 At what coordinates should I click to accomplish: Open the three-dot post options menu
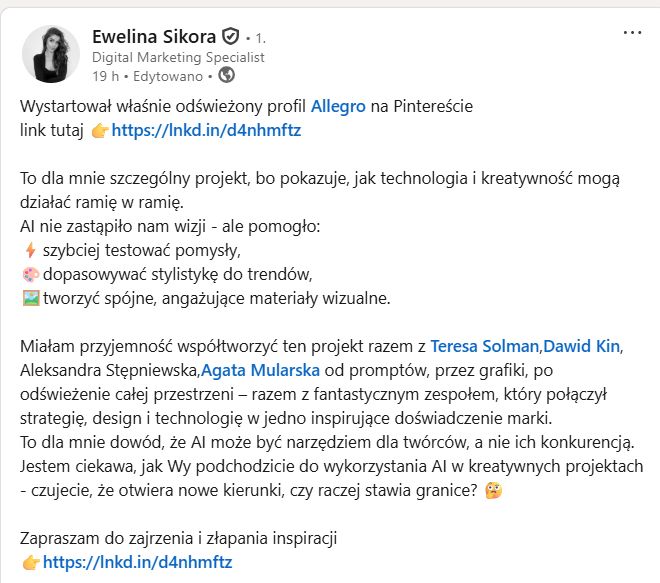point(632,33)
